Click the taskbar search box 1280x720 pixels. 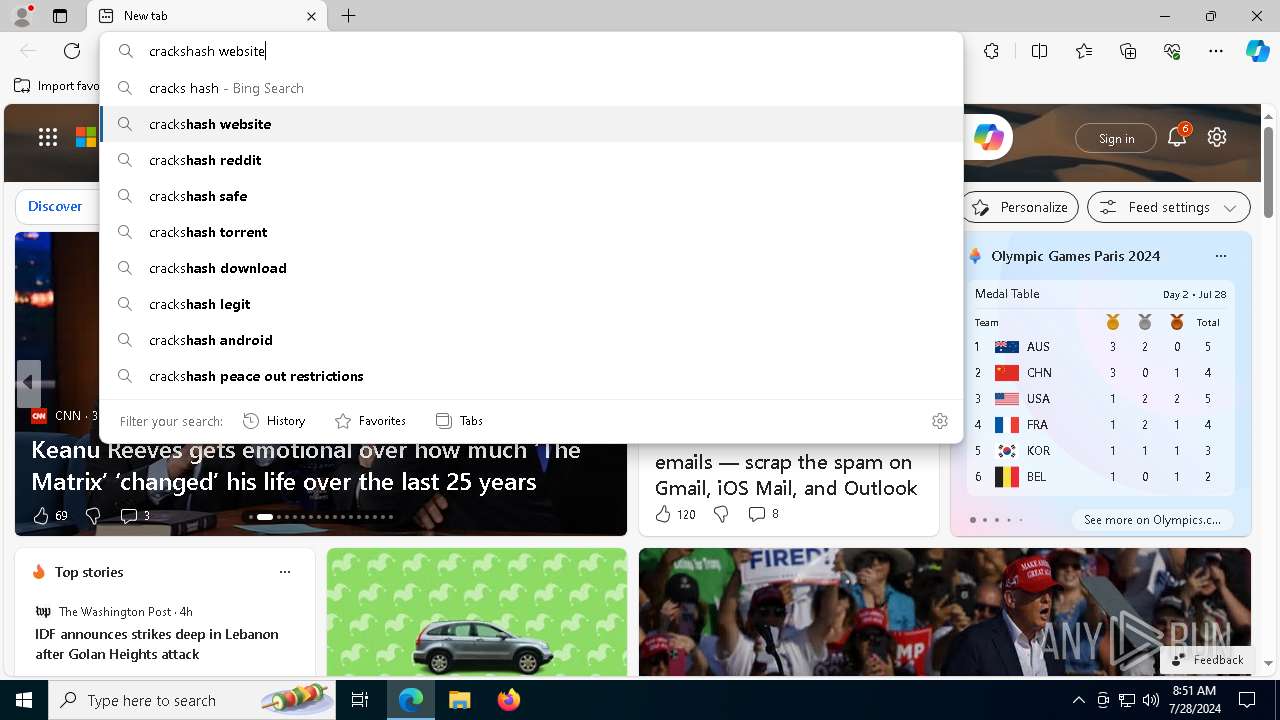coord(192,700)
